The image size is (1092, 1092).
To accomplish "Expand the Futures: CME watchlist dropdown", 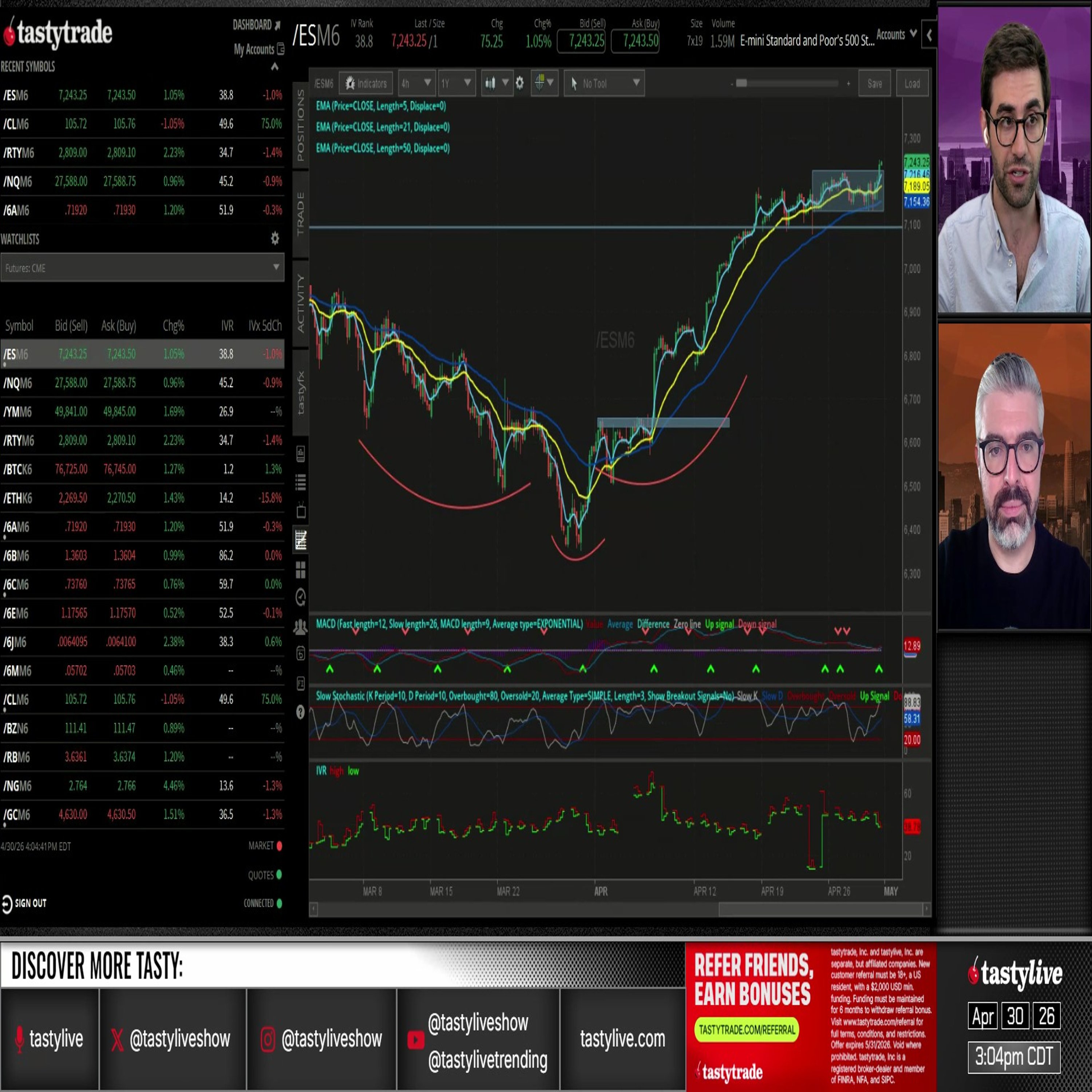I will pyautogui.click(x=142, y=268).
